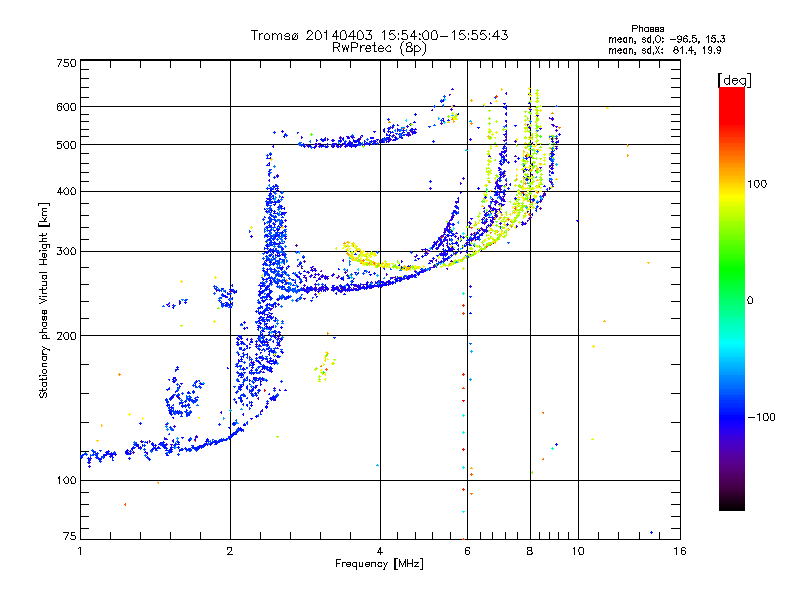The image size is (800, 600).
Task: Click the colorbar tick label '0'
Action: click(x=750, y=301)
